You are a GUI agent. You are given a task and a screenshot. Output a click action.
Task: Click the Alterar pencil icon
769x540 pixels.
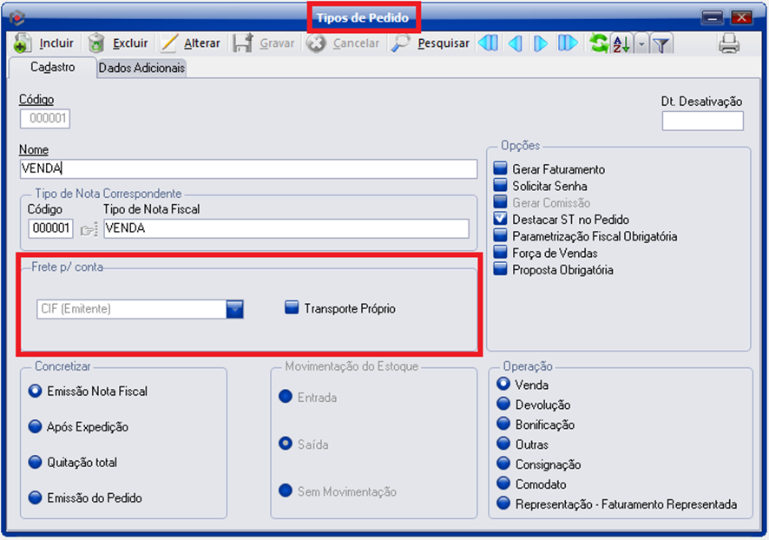point(169,44)
